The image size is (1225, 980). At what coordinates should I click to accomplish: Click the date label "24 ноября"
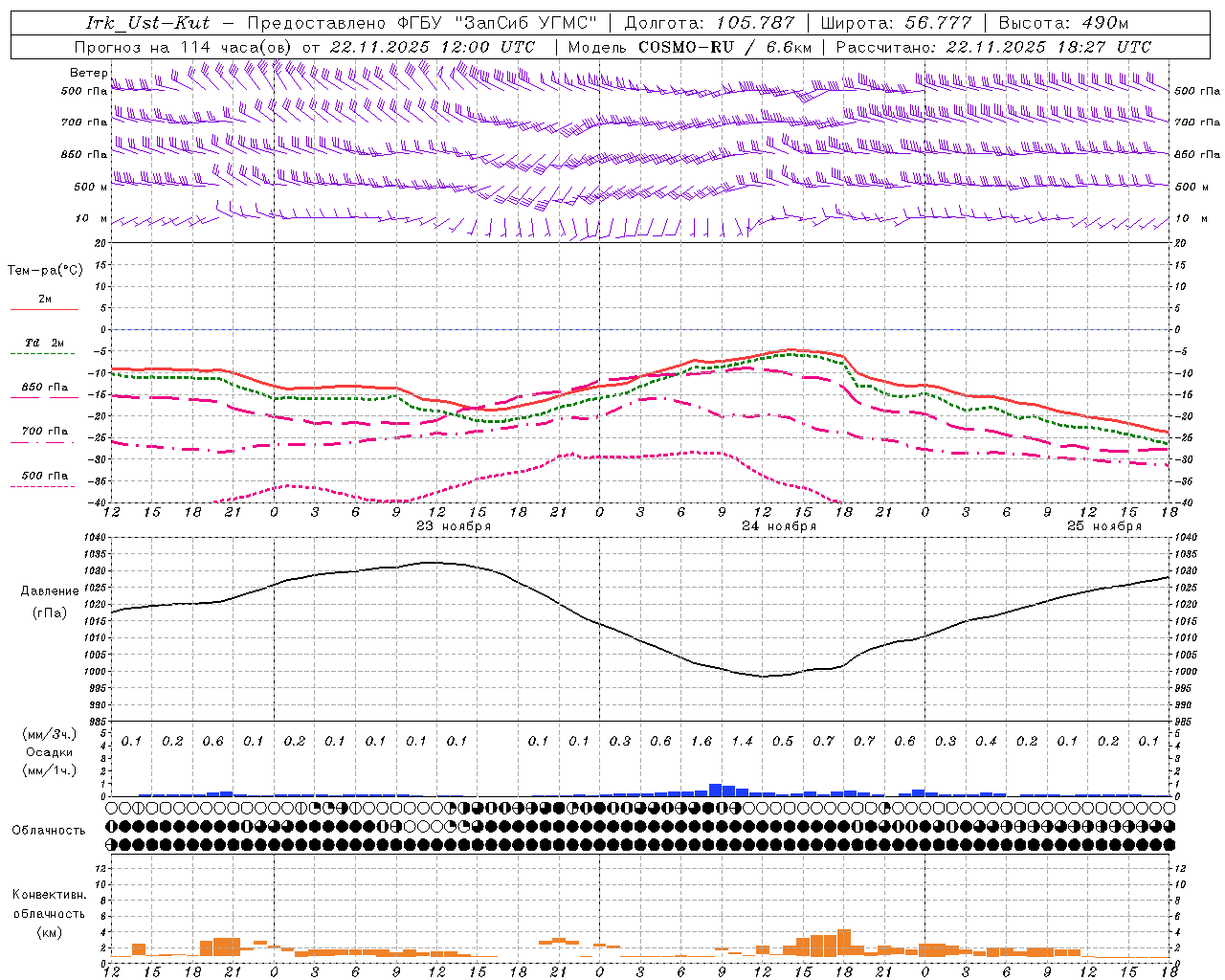coord(779,526)
